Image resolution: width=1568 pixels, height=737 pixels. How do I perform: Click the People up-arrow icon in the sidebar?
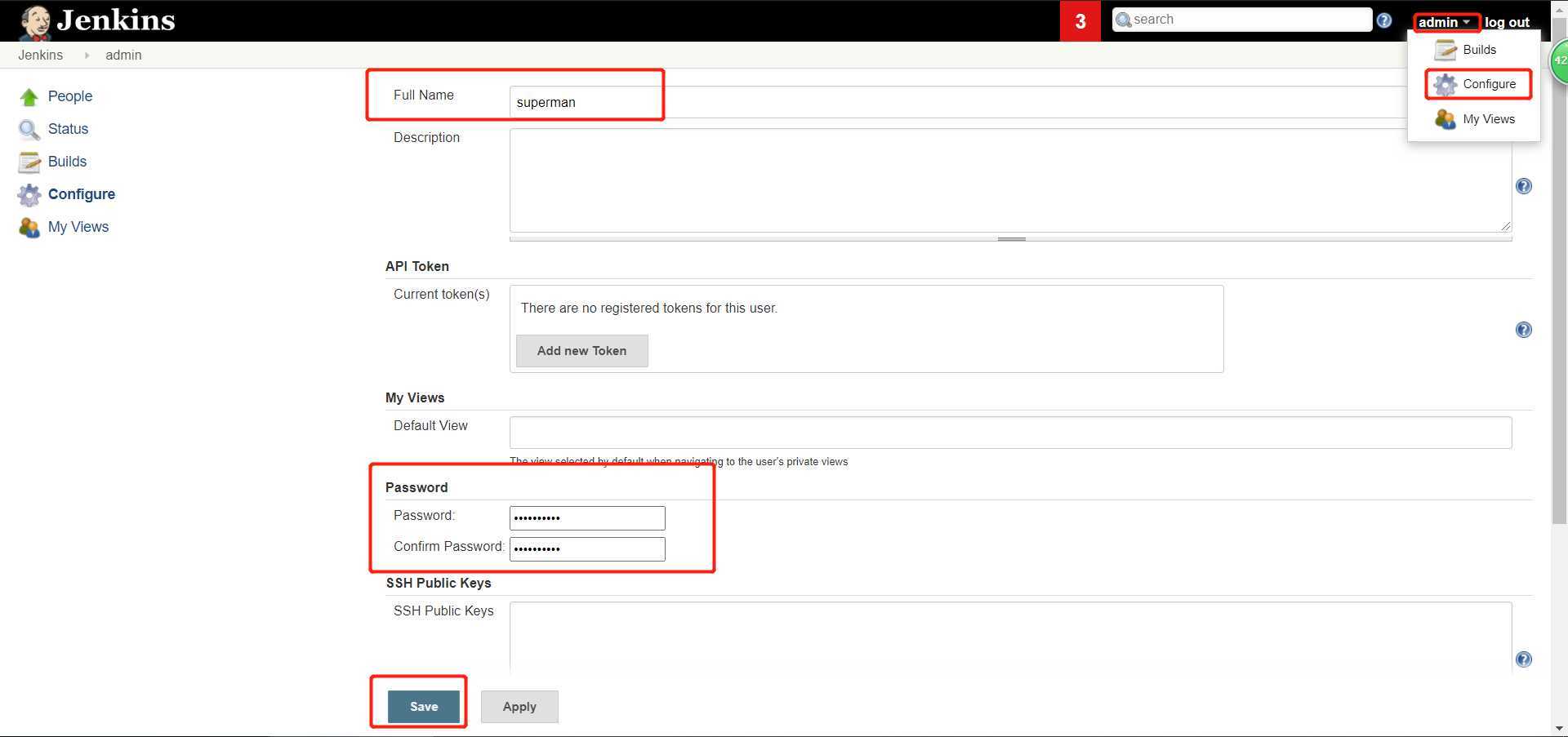click(x=29, y=97)
